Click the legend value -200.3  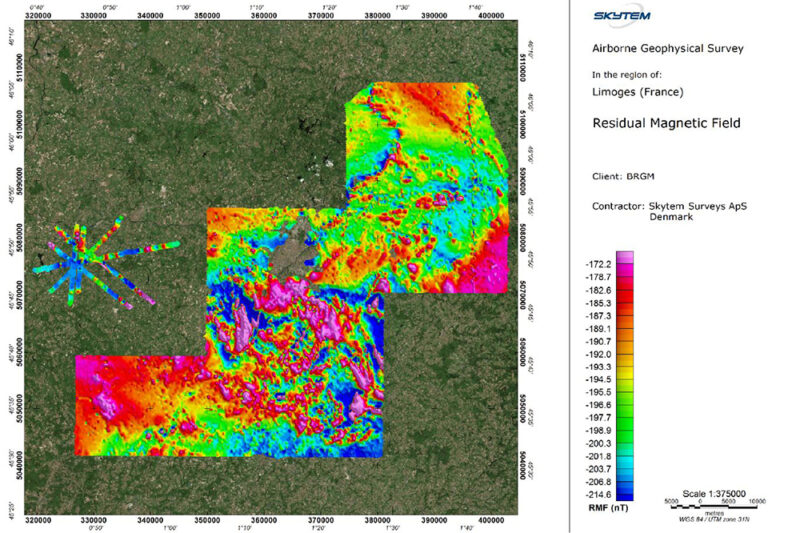click(598, 444)
